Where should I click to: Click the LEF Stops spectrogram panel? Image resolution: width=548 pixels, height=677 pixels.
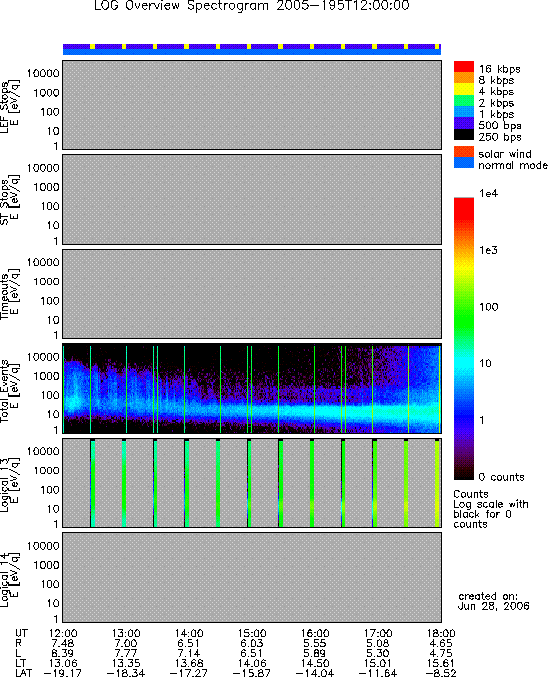pos(252,105)
